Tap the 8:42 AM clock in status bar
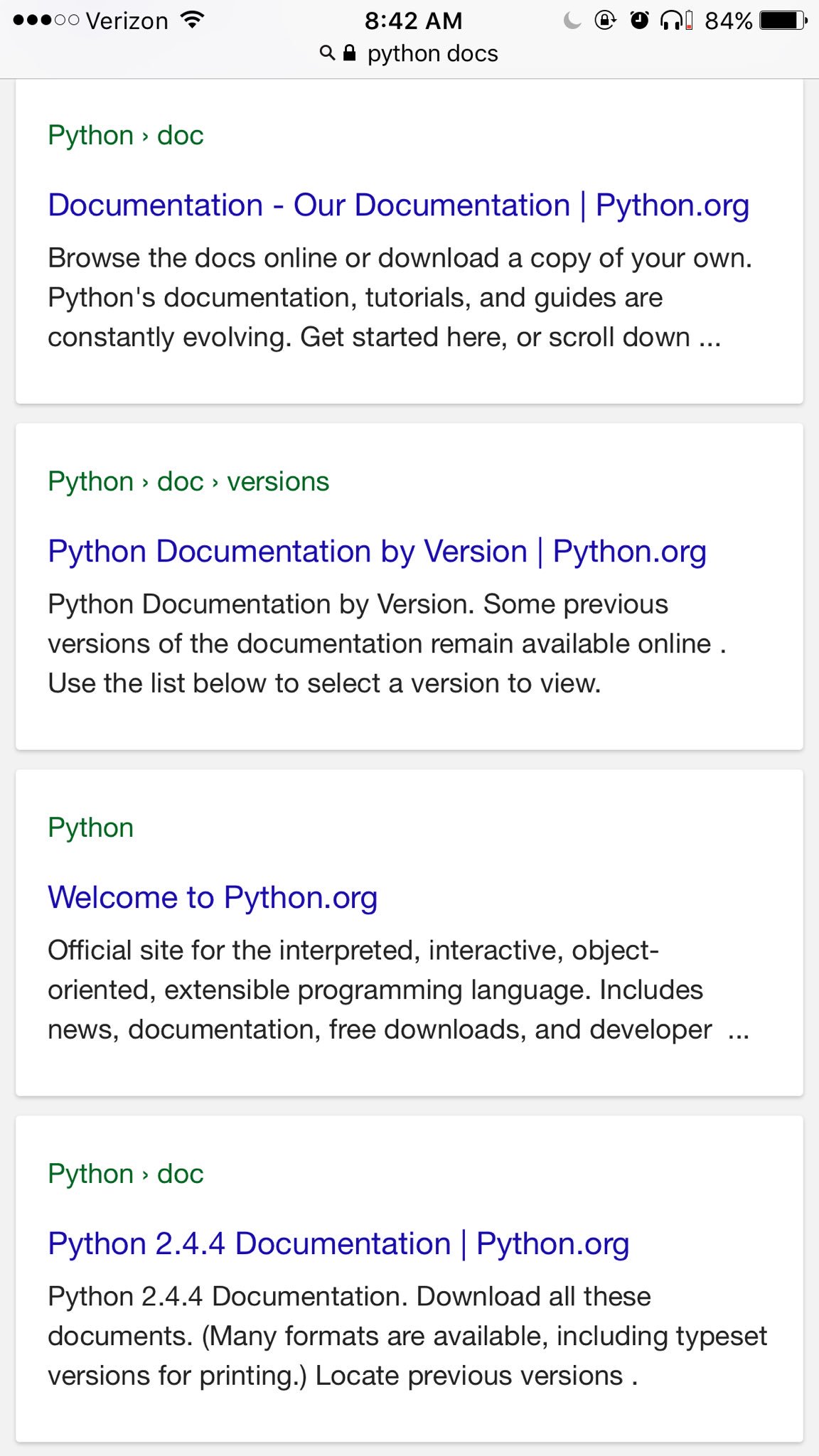The image size is (819, 1456). tap(413, 21)
